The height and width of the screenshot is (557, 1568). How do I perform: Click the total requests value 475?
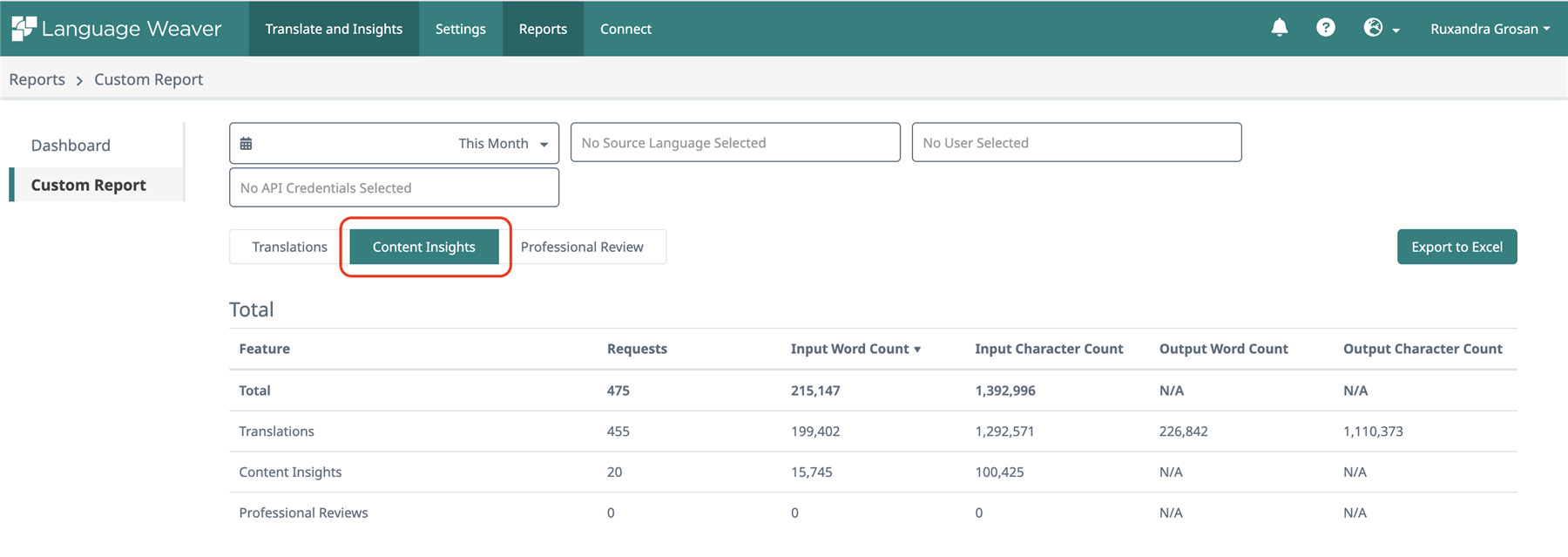[x=618, y=391]
